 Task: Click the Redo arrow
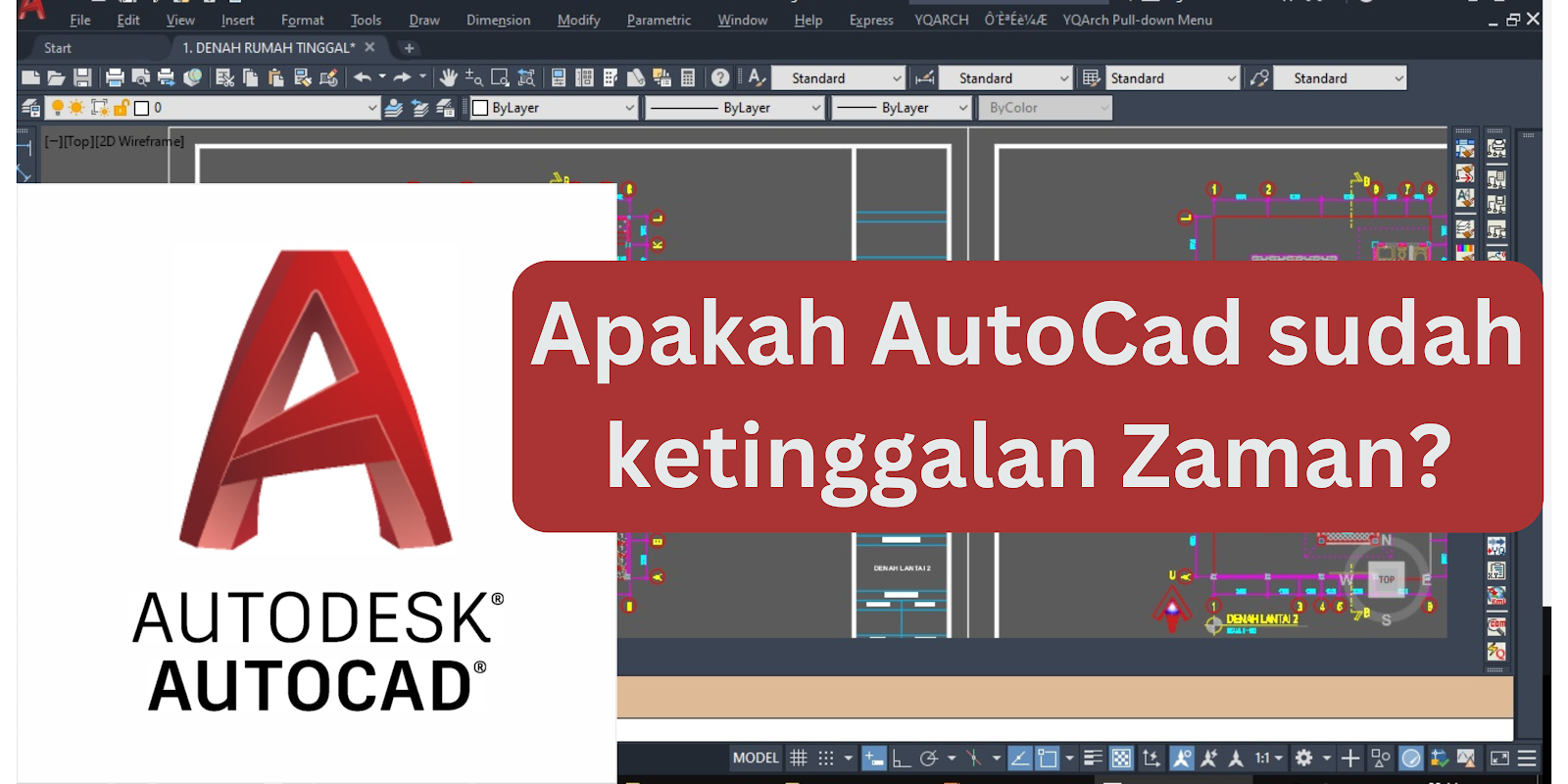(402, 77)
